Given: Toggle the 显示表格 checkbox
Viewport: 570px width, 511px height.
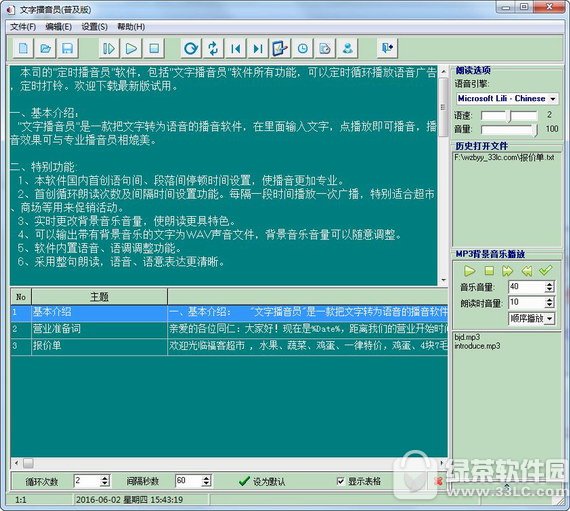Looking at the screenshot, I should pyautogui.click(x=340, y=481).
